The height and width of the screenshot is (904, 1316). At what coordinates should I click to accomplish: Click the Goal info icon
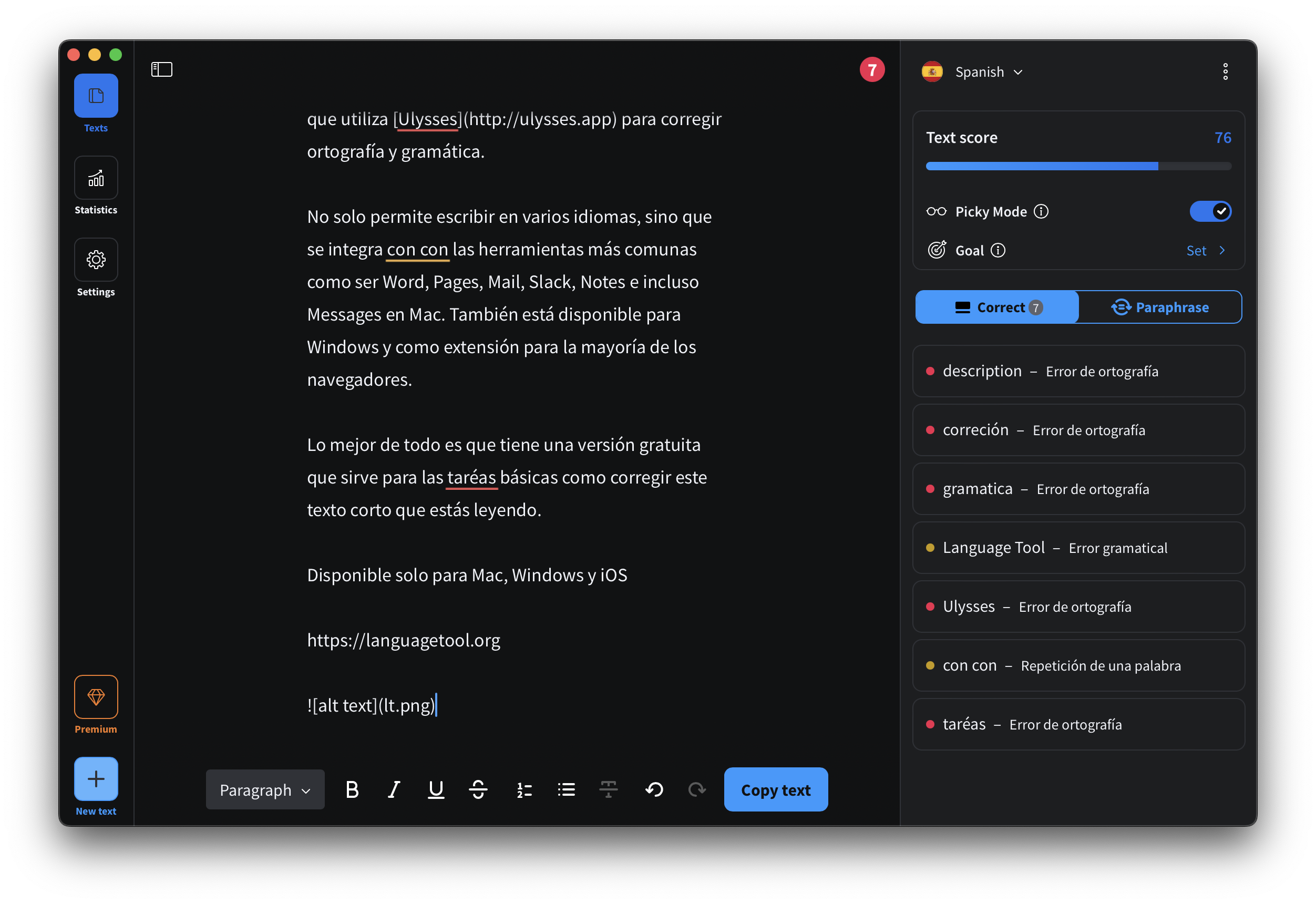(998, 250)
